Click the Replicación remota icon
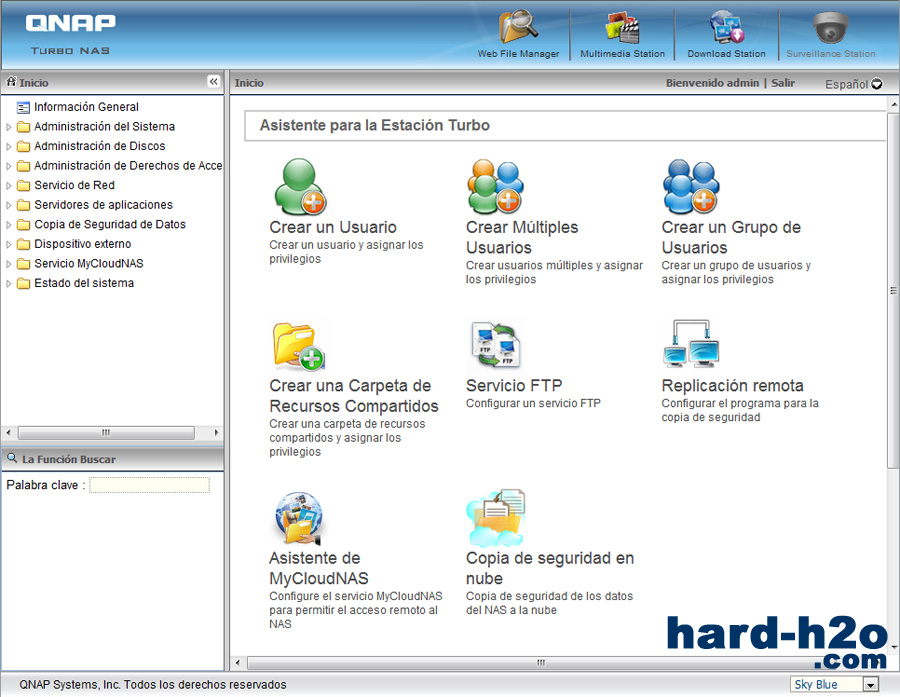 click(691, 344)
